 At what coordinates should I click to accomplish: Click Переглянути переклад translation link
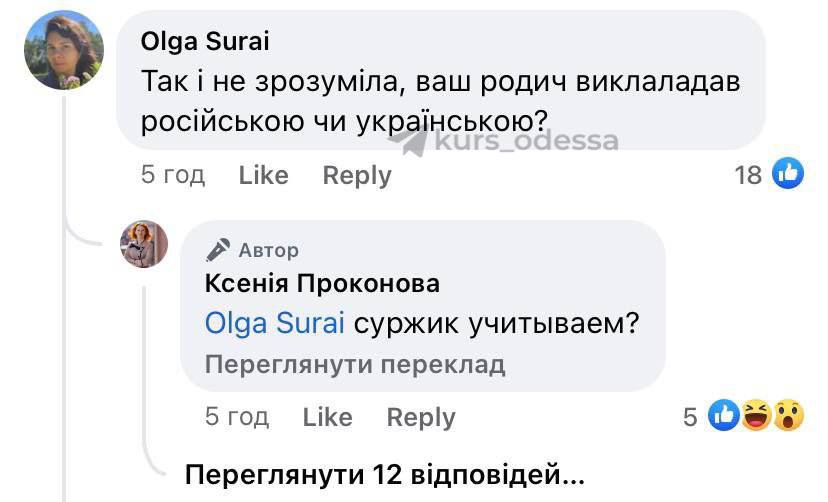pos(354,365)
